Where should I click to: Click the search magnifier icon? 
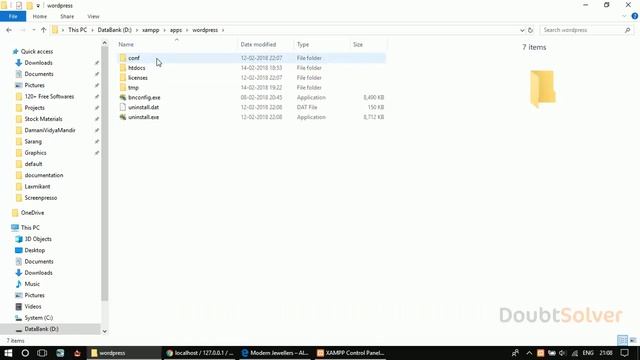click(x=627, y=30)
